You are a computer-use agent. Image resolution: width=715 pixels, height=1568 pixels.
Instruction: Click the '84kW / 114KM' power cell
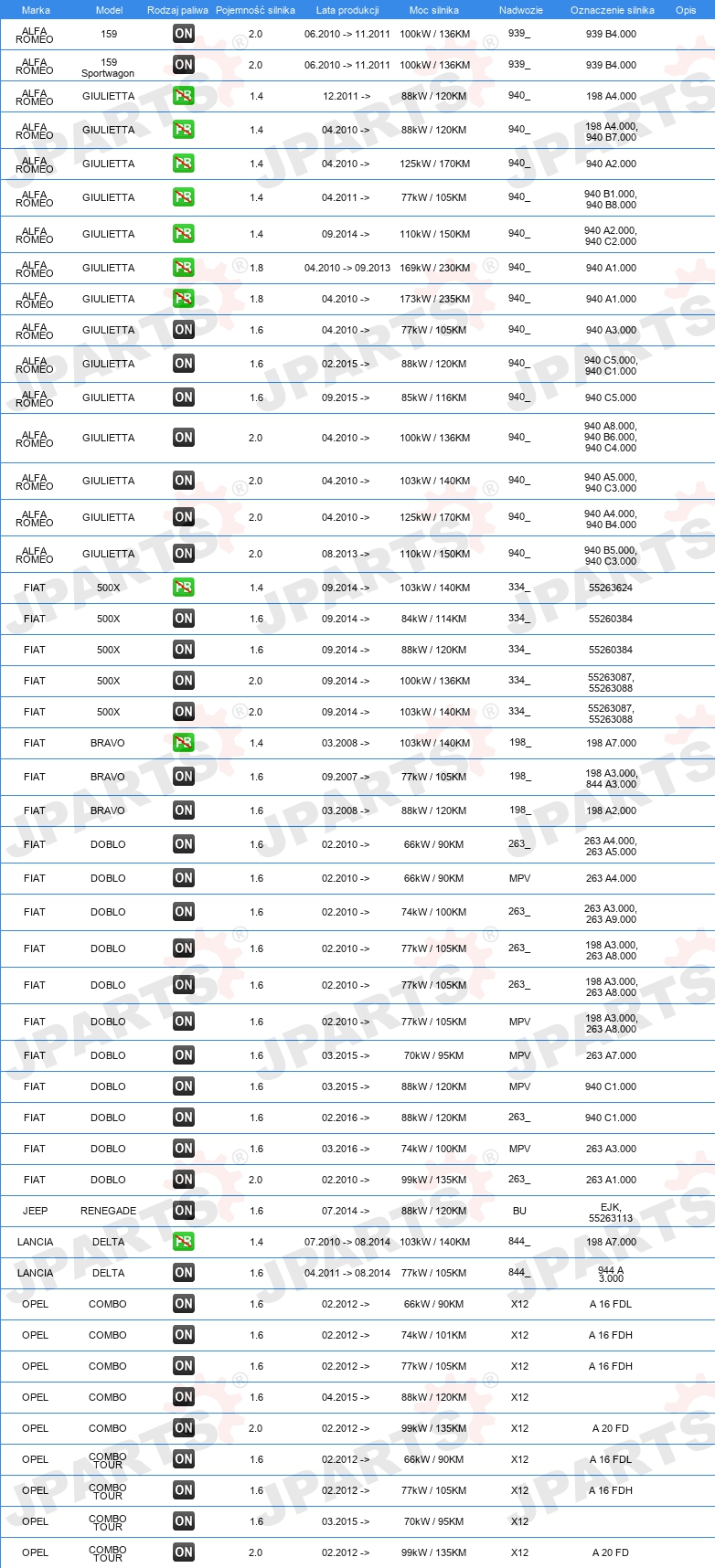[434, 619]
